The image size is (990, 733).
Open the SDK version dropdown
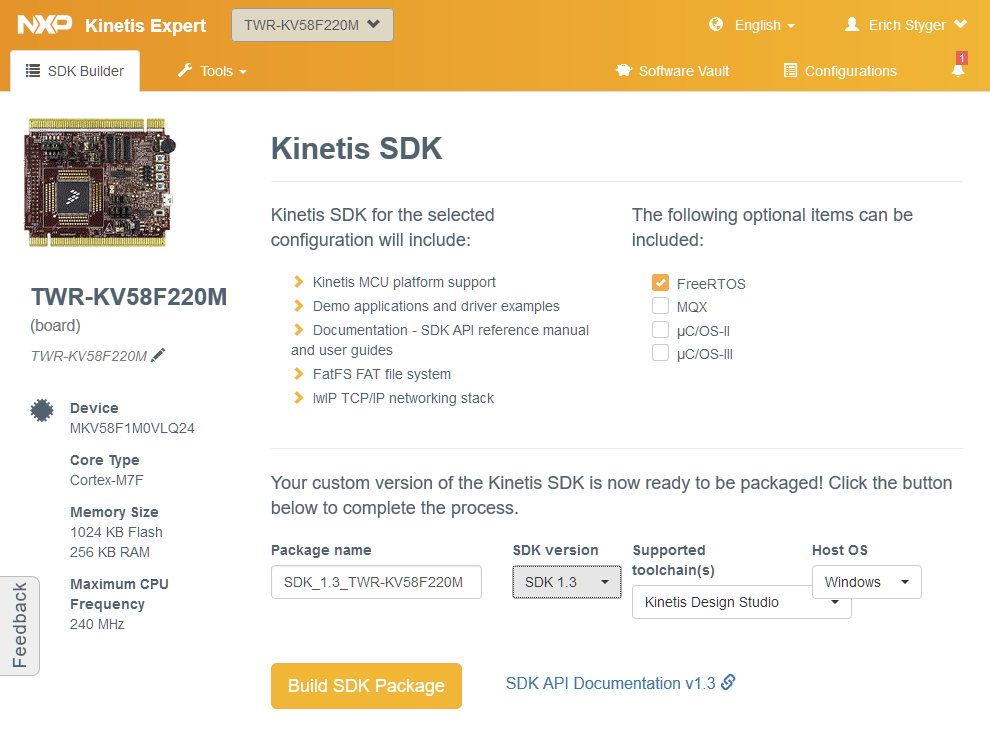566,582
